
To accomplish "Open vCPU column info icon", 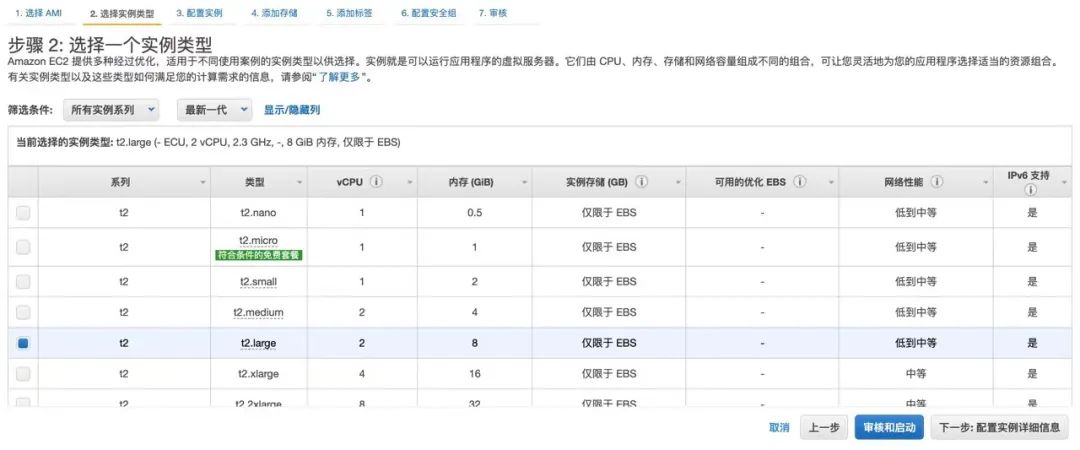I will (x=376, y=183).
